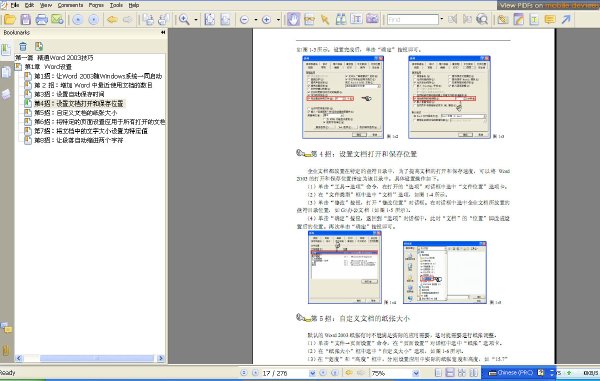Open the Comments menu
600x381 pixels.
tap(70, 5)
